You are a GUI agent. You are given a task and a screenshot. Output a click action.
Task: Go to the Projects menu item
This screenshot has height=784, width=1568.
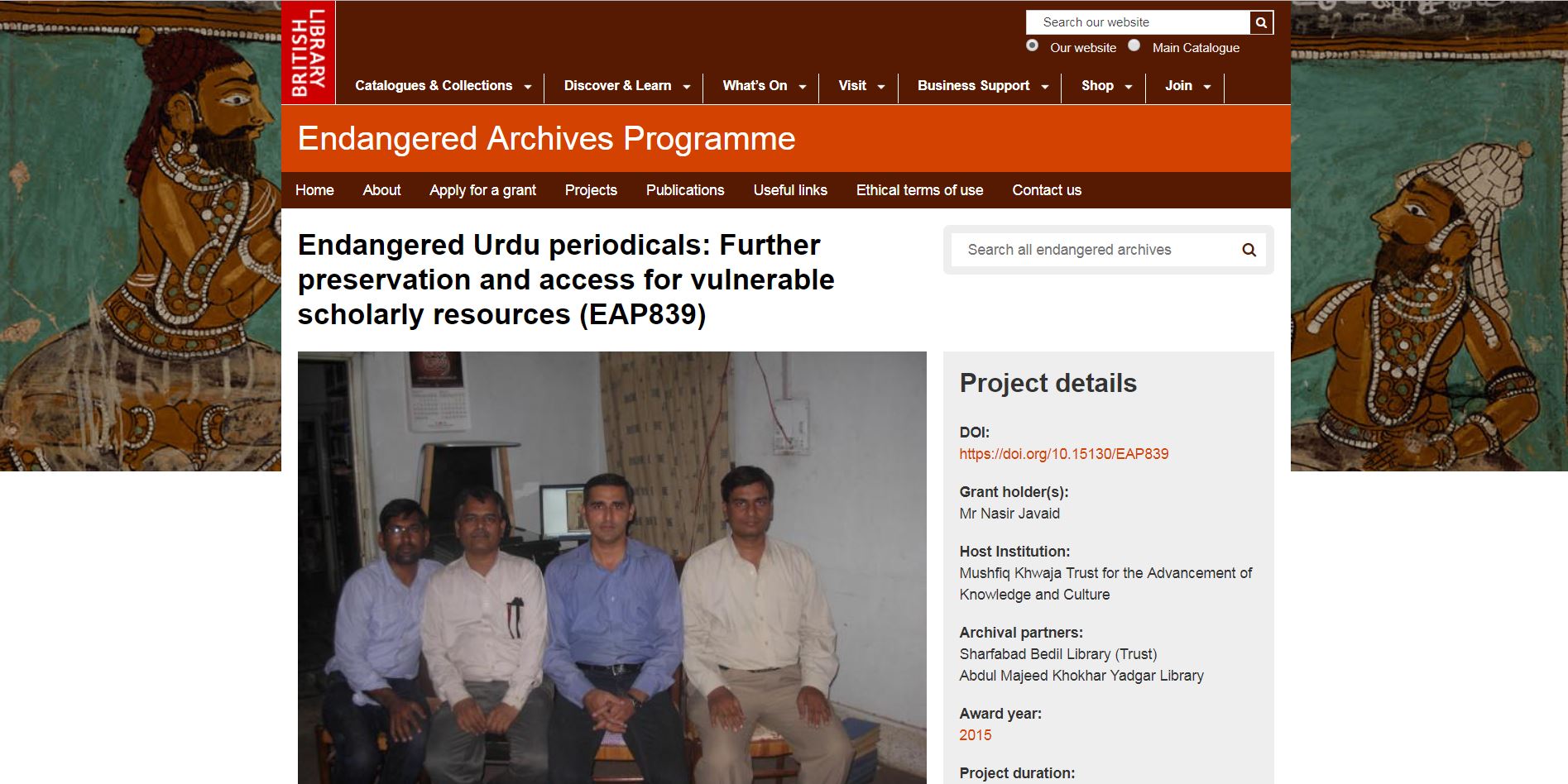point(591,190)
